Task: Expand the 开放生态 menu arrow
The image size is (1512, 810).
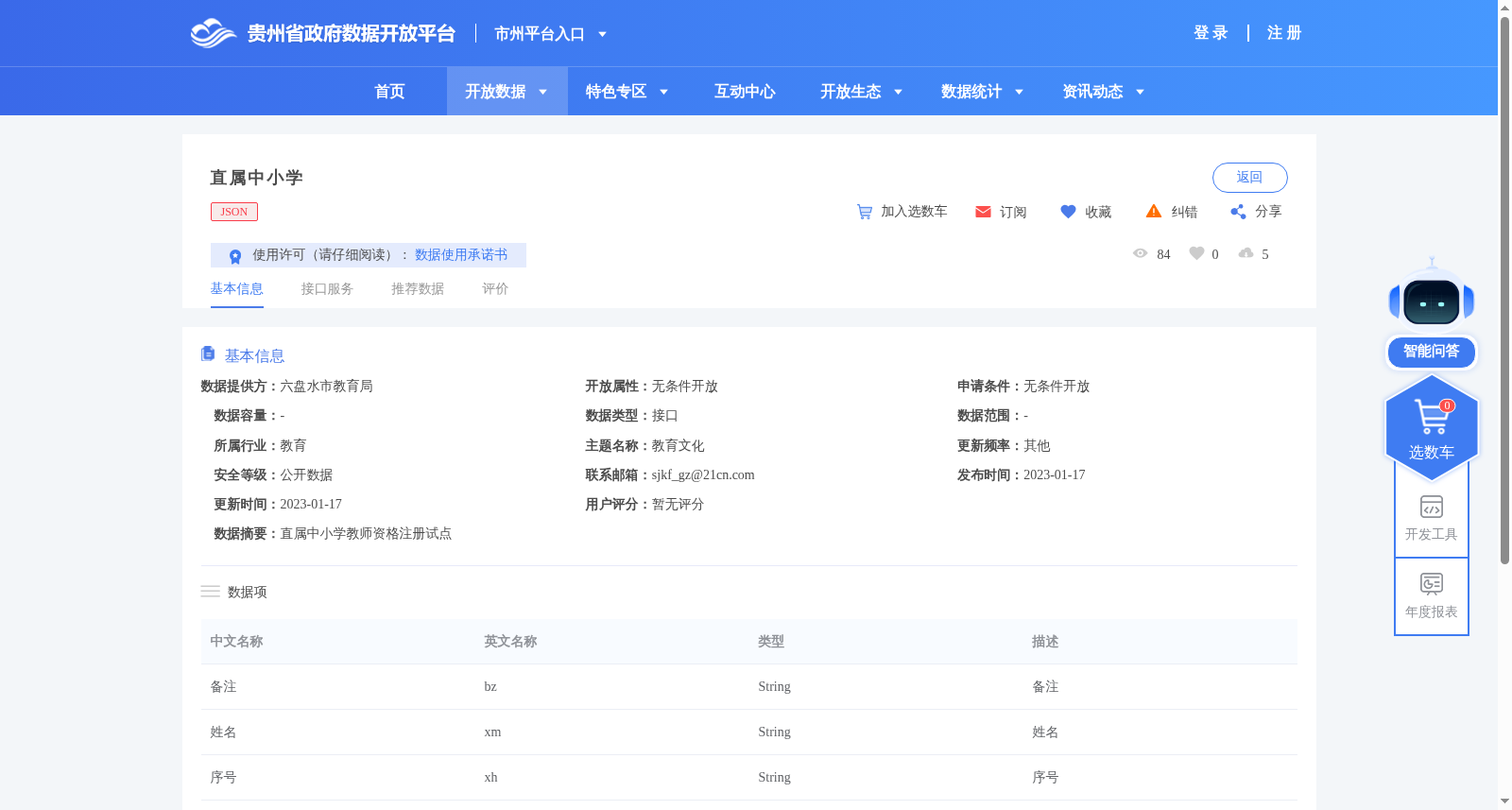Action: (898, 92)
